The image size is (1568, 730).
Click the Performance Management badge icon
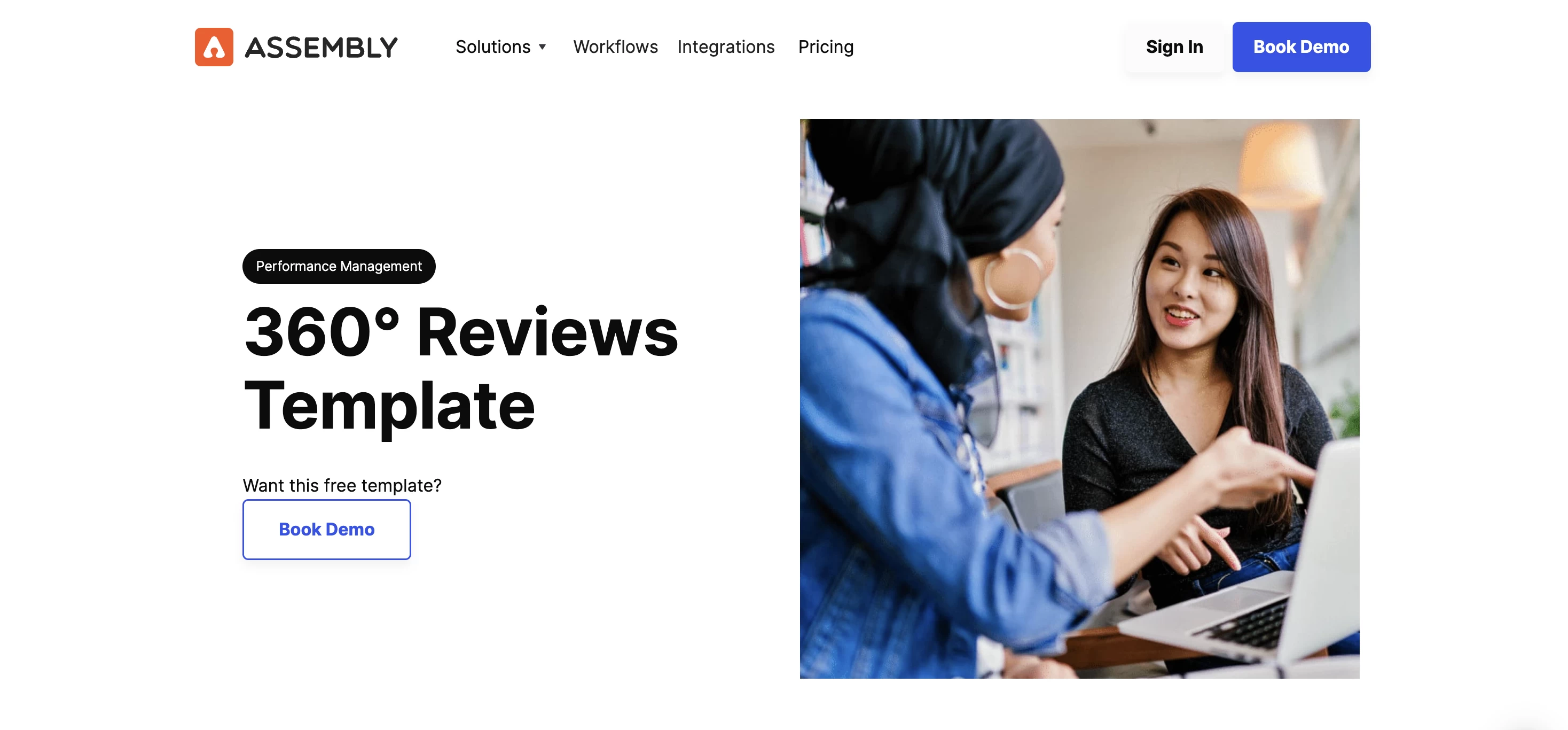[339, 266]
